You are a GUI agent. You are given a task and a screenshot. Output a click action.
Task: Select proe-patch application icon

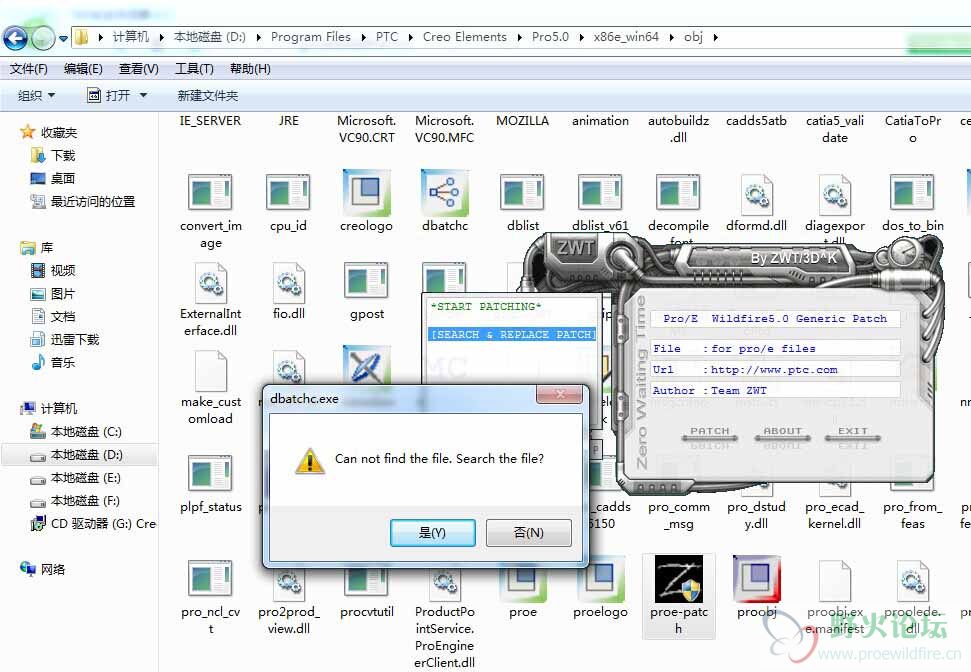click(x=679, y=579)
